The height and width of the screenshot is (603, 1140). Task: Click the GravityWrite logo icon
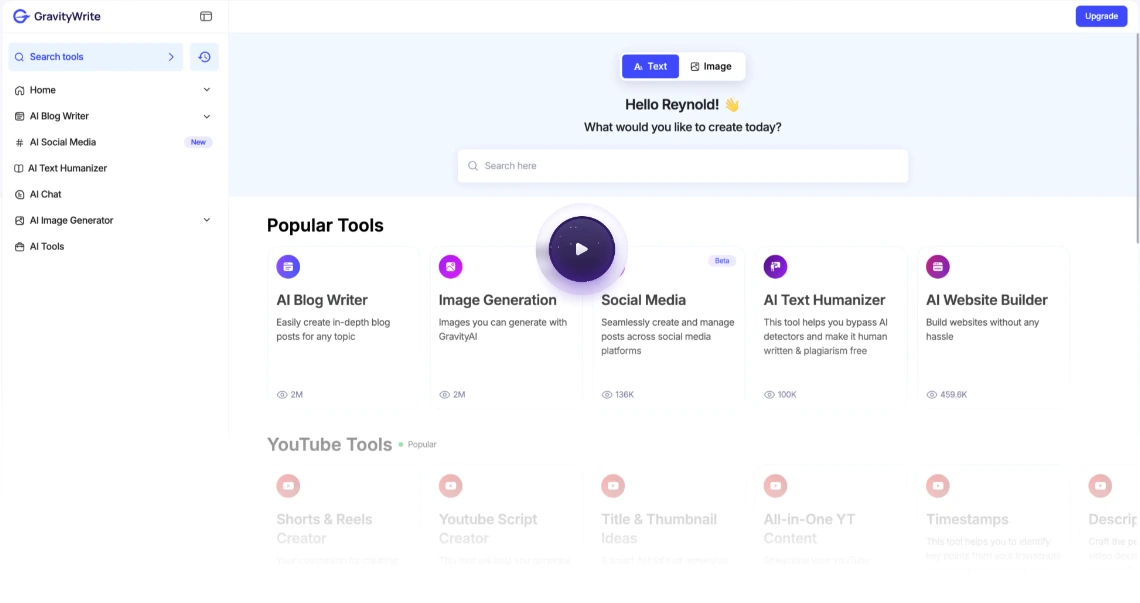click(21, 16)
